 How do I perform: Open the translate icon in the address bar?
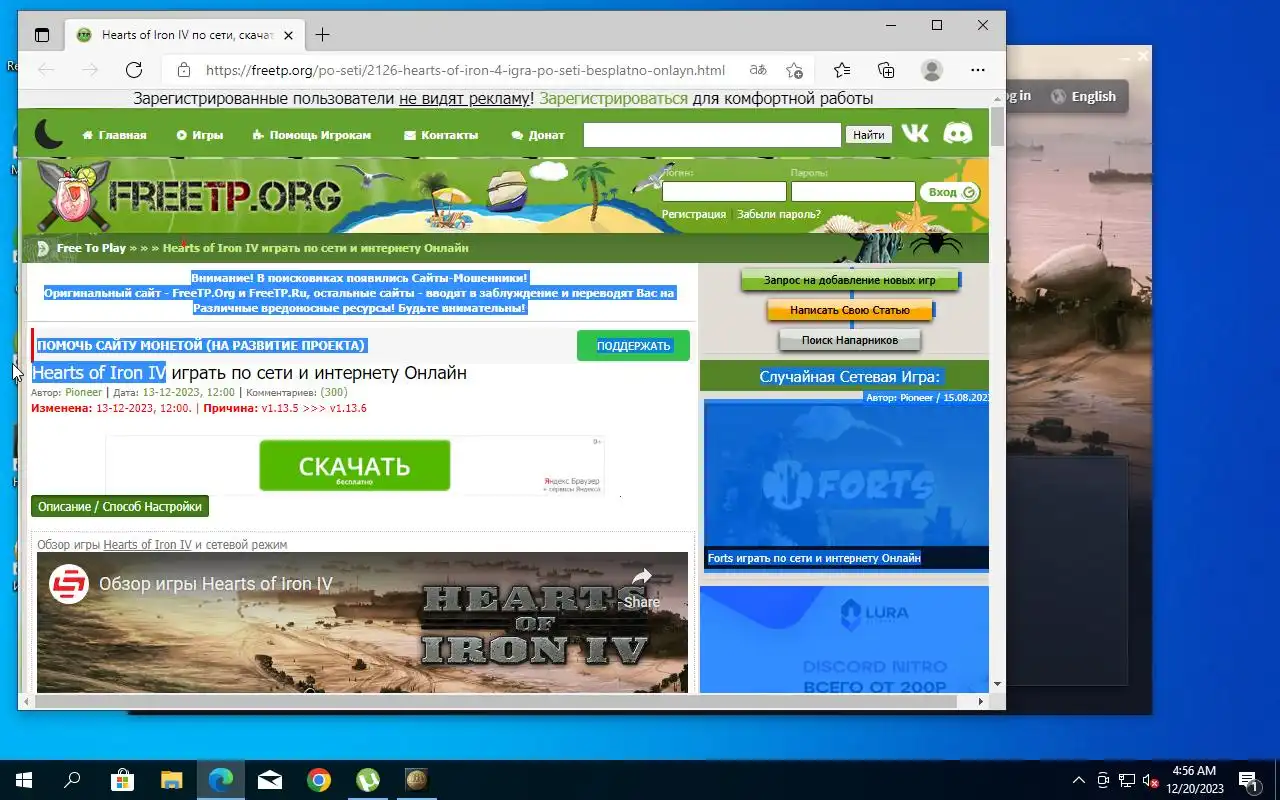tap(758, 70)
